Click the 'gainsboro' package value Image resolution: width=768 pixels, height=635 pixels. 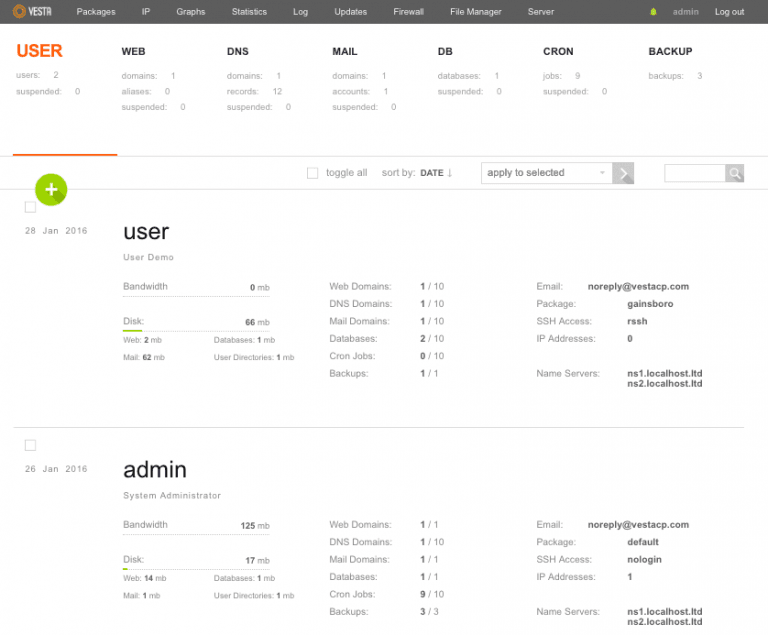tap(650, 304)
